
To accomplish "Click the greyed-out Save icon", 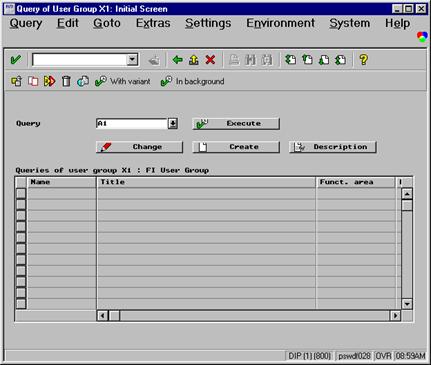I will click(x=154, y=60).
